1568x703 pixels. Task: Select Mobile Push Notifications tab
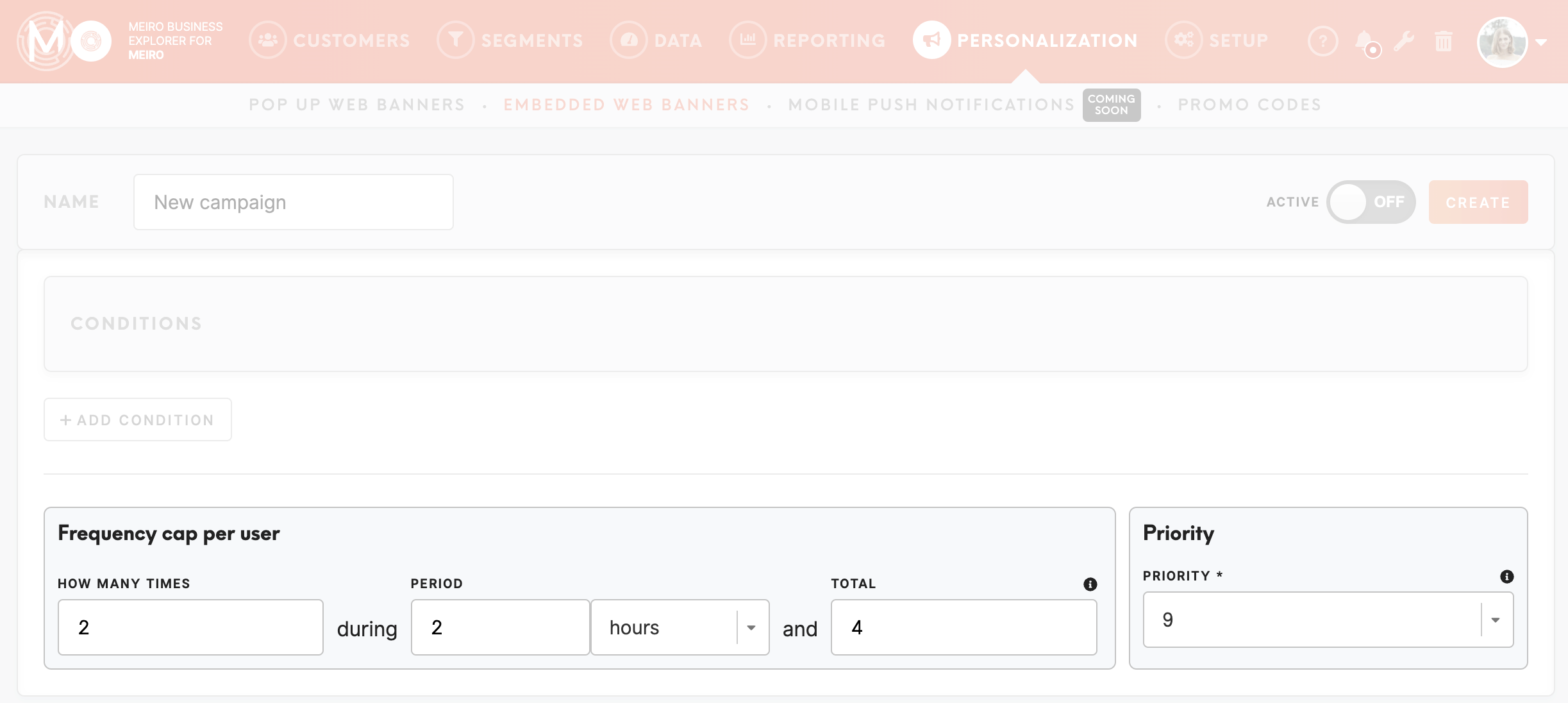pos(931,105)
